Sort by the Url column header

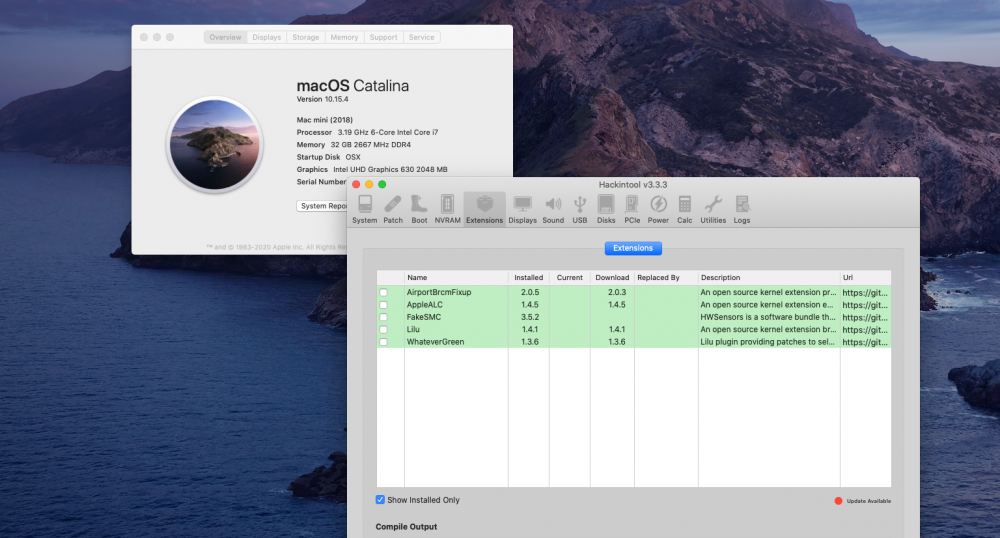point(865,277)
